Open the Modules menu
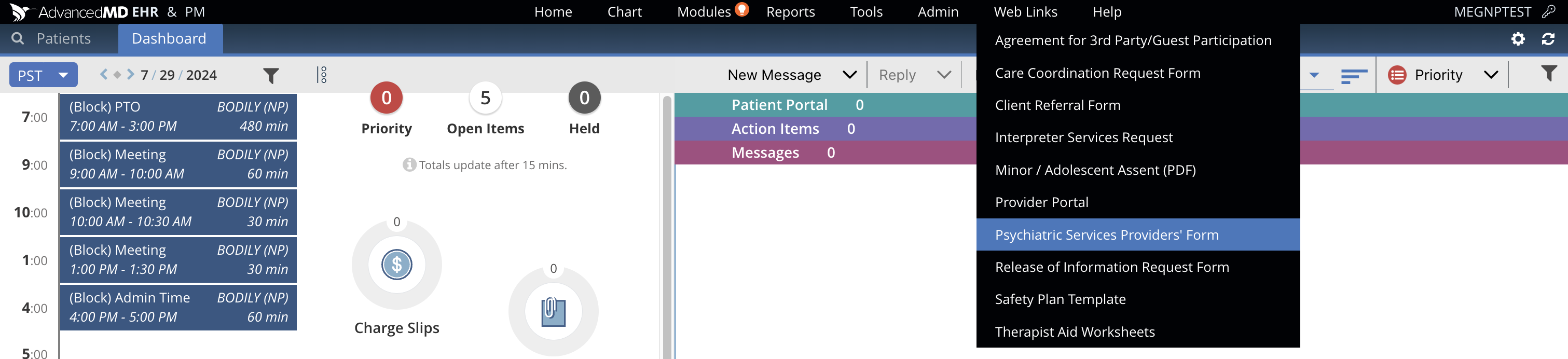 [704, 11]
